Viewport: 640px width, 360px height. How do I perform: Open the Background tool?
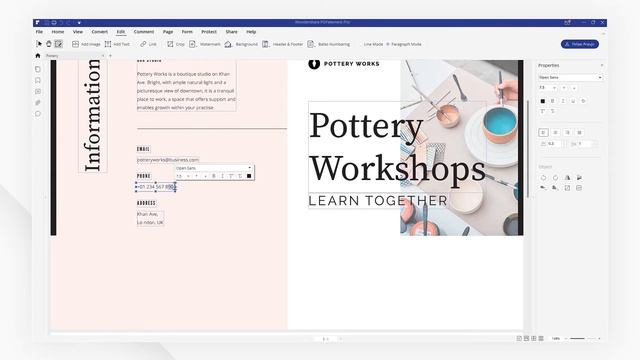point(241,44)
